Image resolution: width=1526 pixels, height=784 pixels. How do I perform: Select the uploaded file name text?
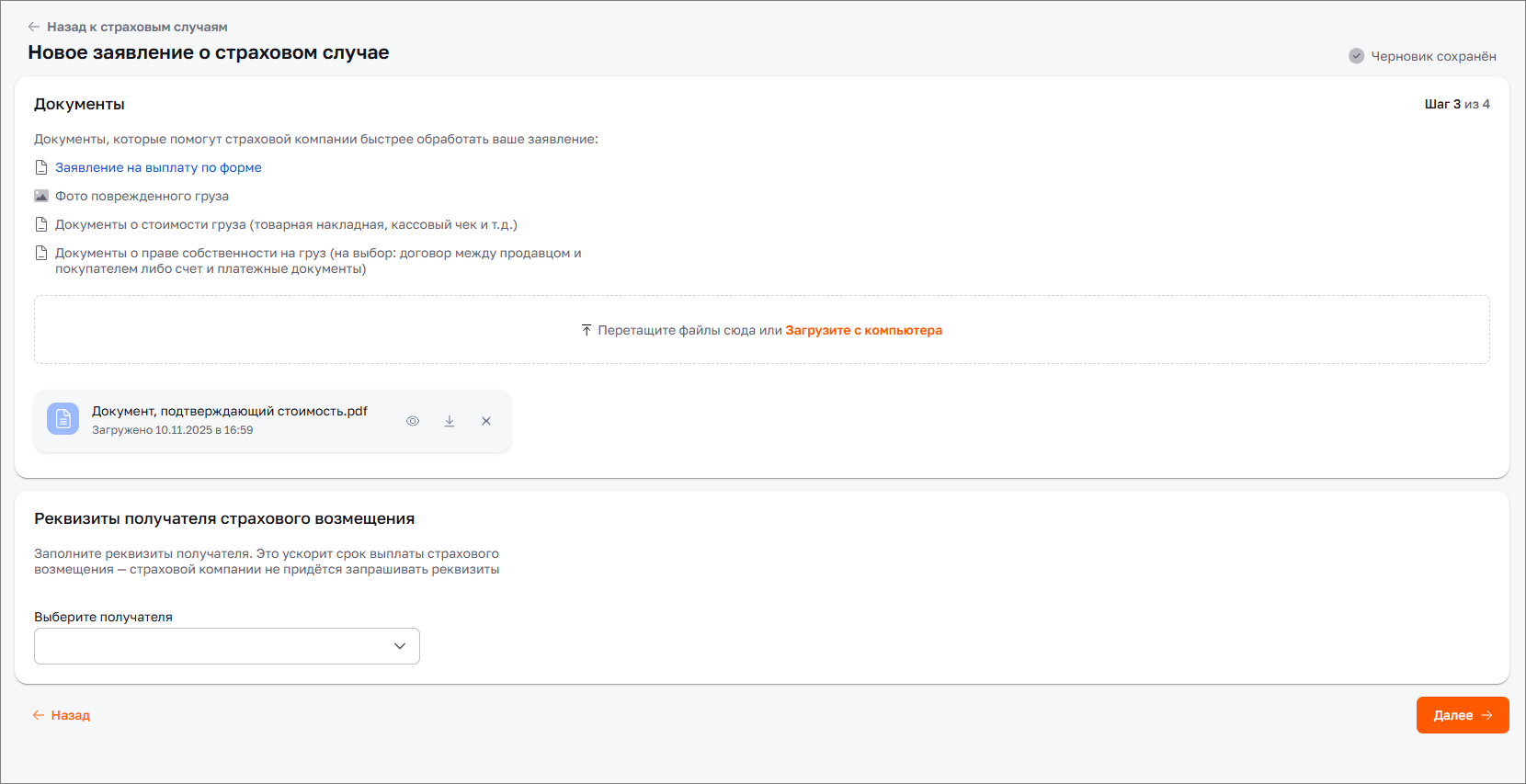pos(230,411)
